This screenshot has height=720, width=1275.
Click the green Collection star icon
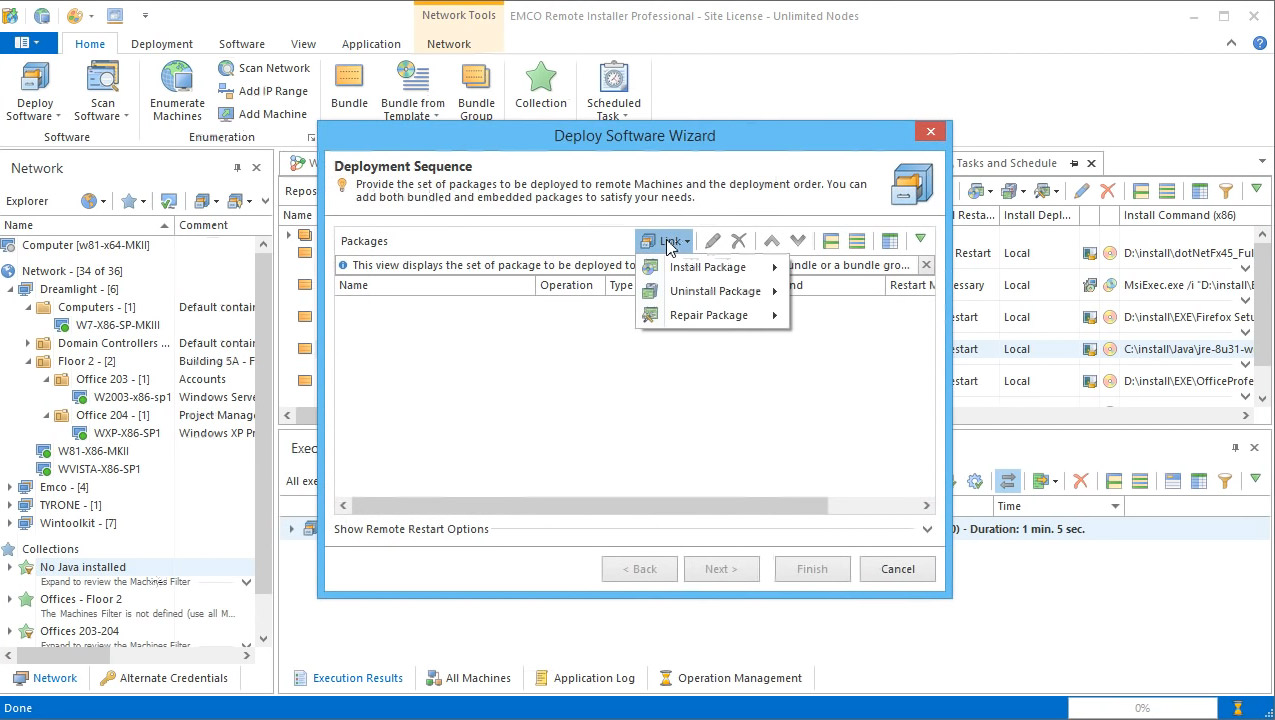[x=541, y=79]
